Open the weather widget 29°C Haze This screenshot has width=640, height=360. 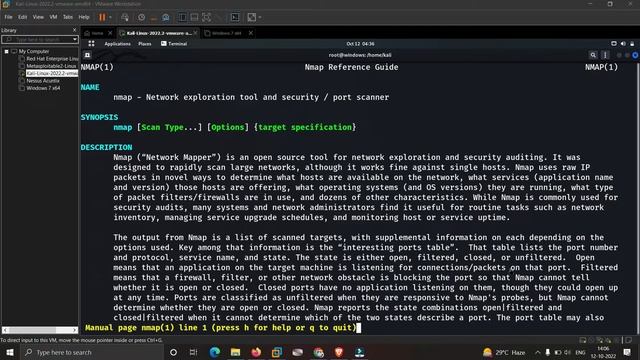tap(504, 352)
